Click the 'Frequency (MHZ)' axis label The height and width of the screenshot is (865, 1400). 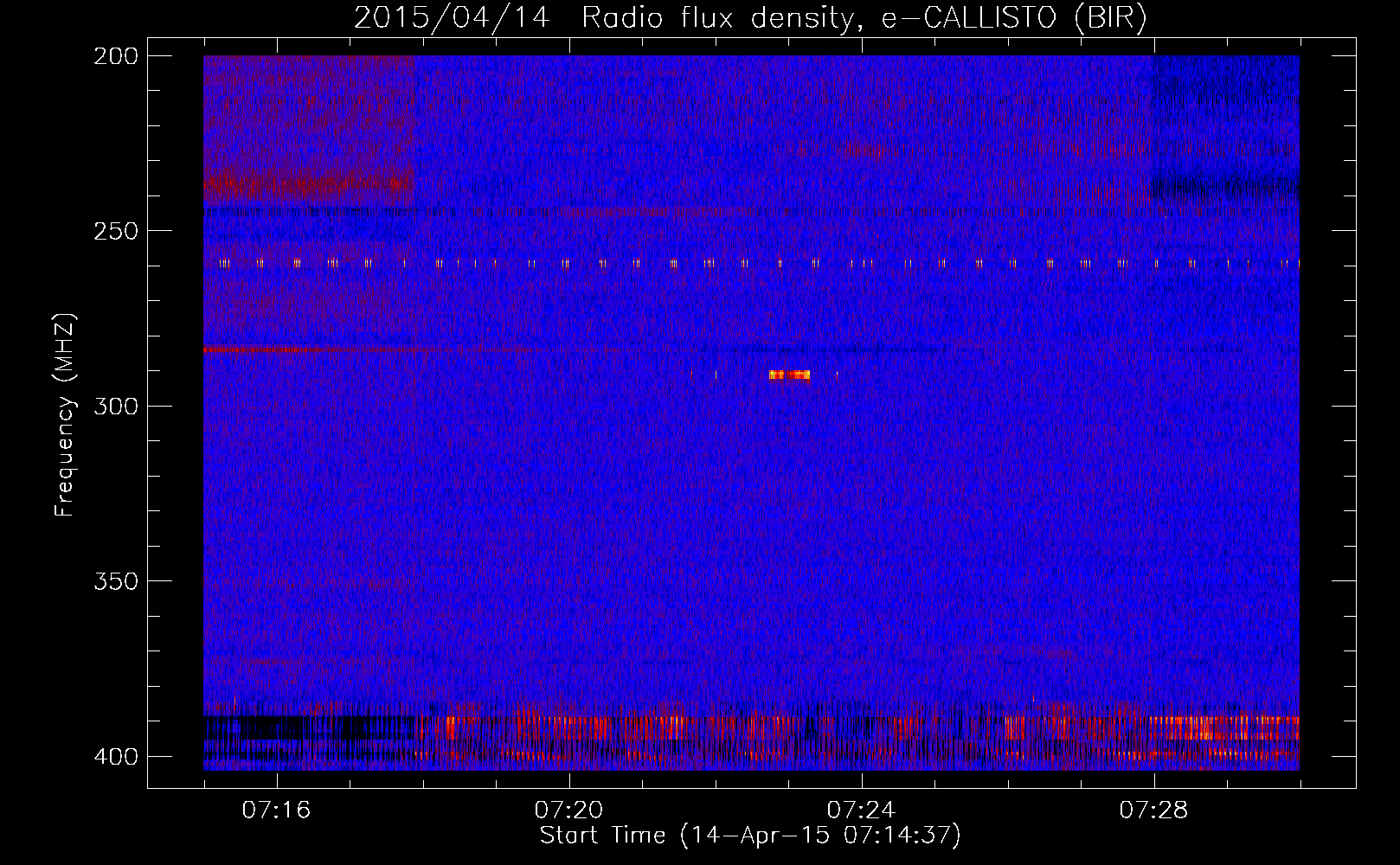pos(65,415)
